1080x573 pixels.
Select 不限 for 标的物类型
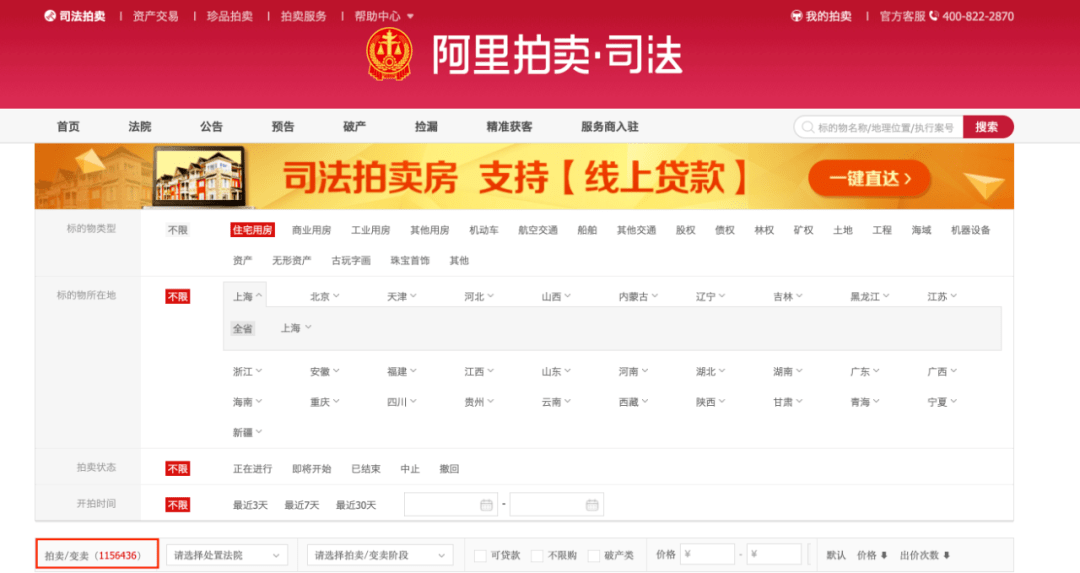click(178, 230)
